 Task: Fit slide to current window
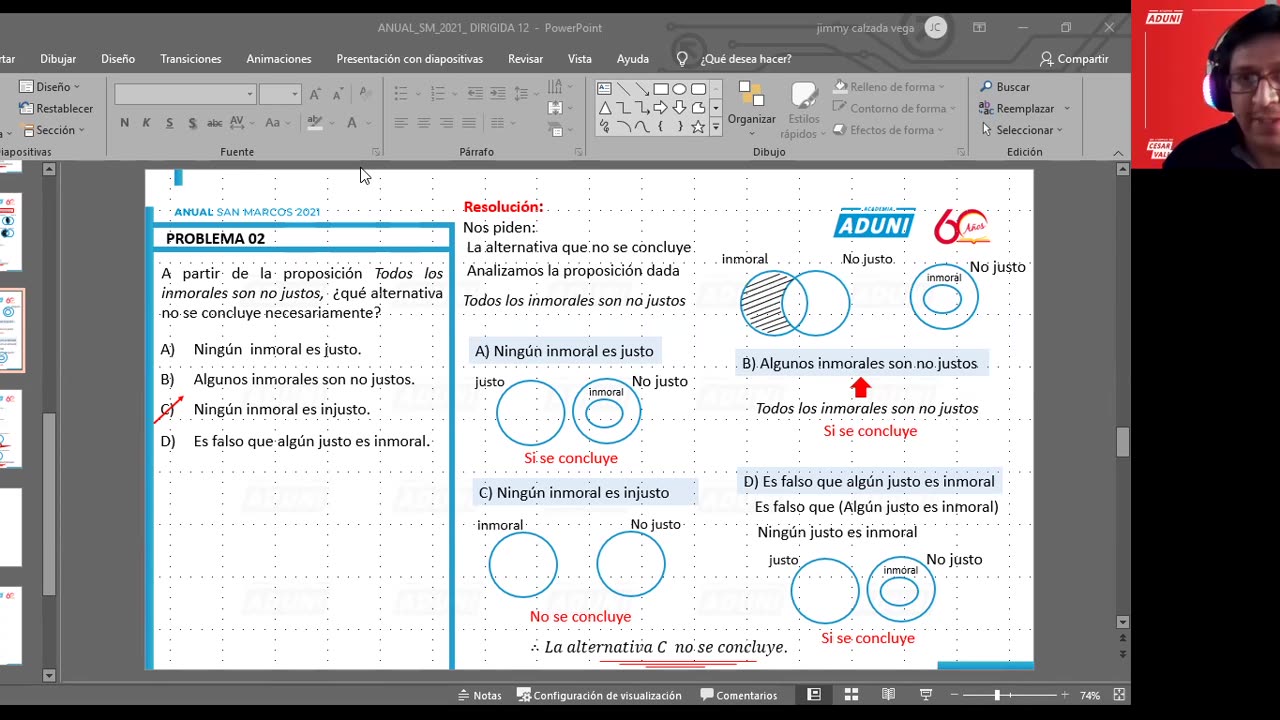(x=1120, y=695)
